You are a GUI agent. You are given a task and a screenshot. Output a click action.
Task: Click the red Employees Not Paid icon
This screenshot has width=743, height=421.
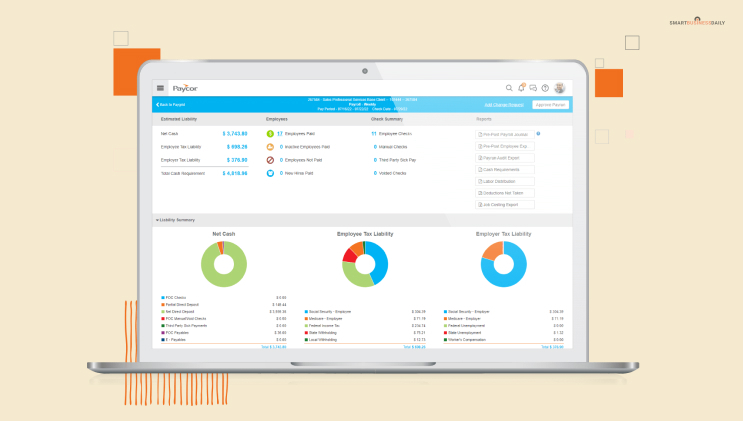coord(270,160)
